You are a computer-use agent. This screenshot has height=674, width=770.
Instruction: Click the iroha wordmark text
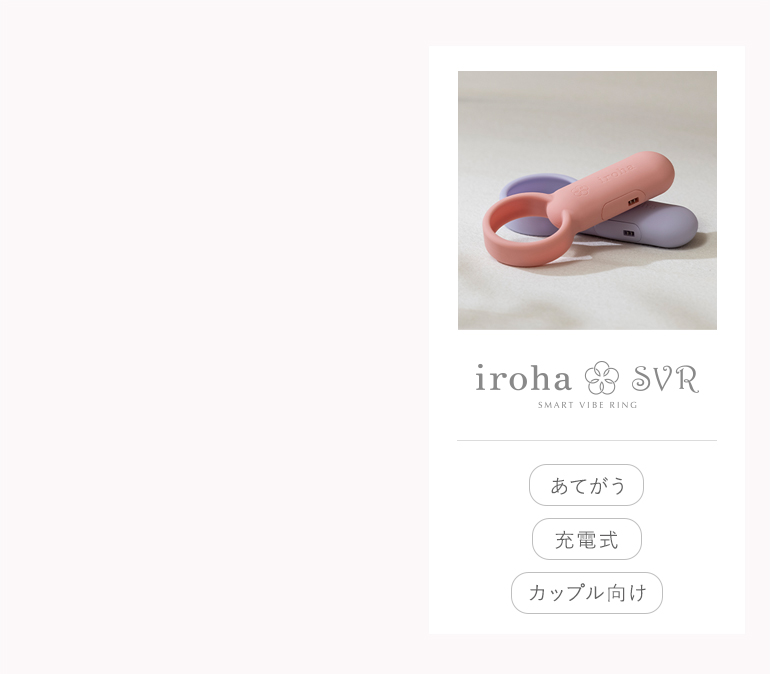pos(523,377)
